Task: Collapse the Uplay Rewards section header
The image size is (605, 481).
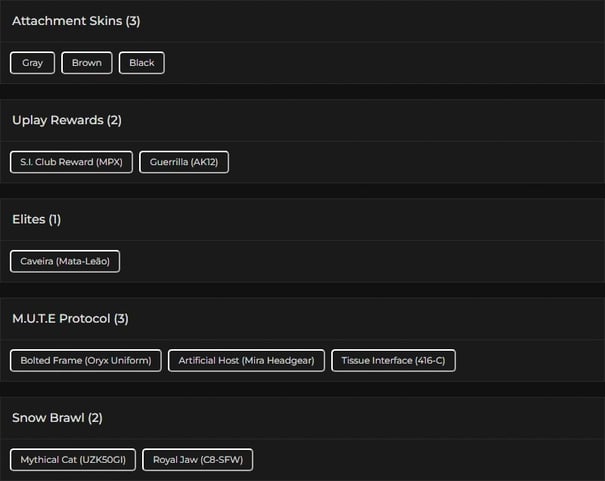Action: pos(57,120)
